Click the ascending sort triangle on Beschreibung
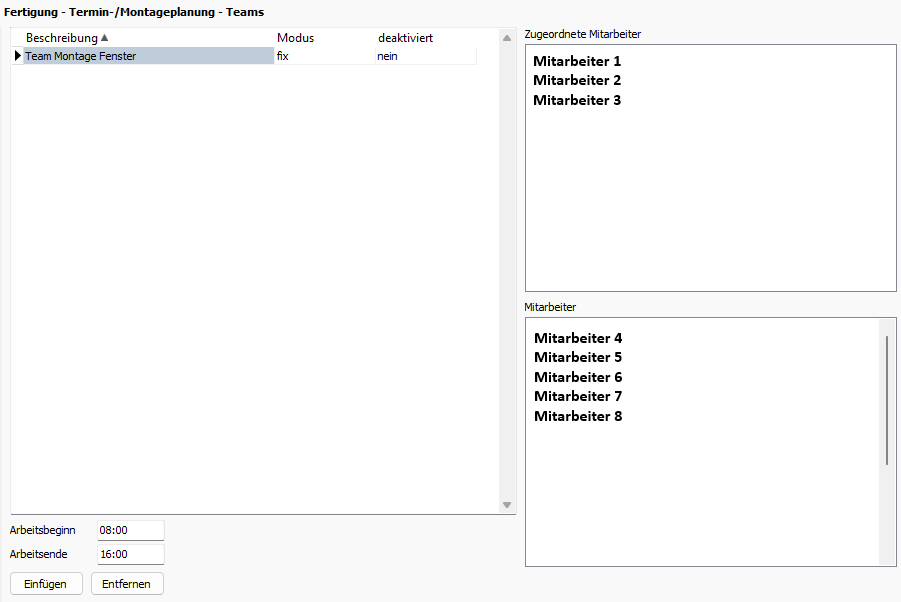This screenshot has width=901, height=602. (104, 37)
